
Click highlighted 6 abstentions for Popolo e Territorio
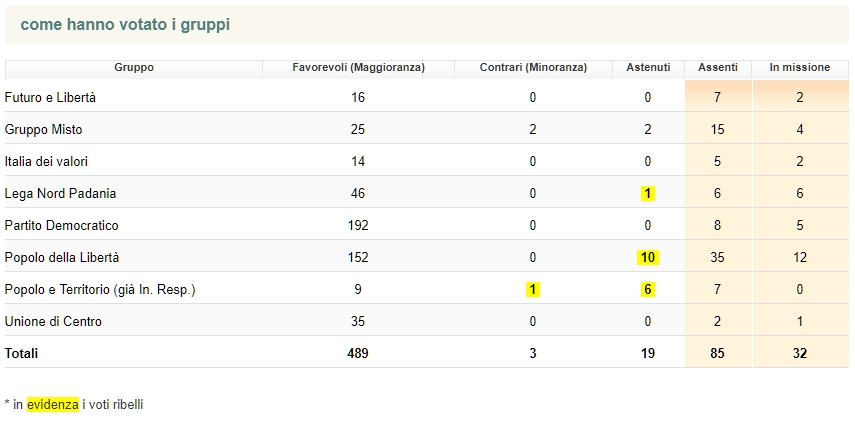[647, 290]
